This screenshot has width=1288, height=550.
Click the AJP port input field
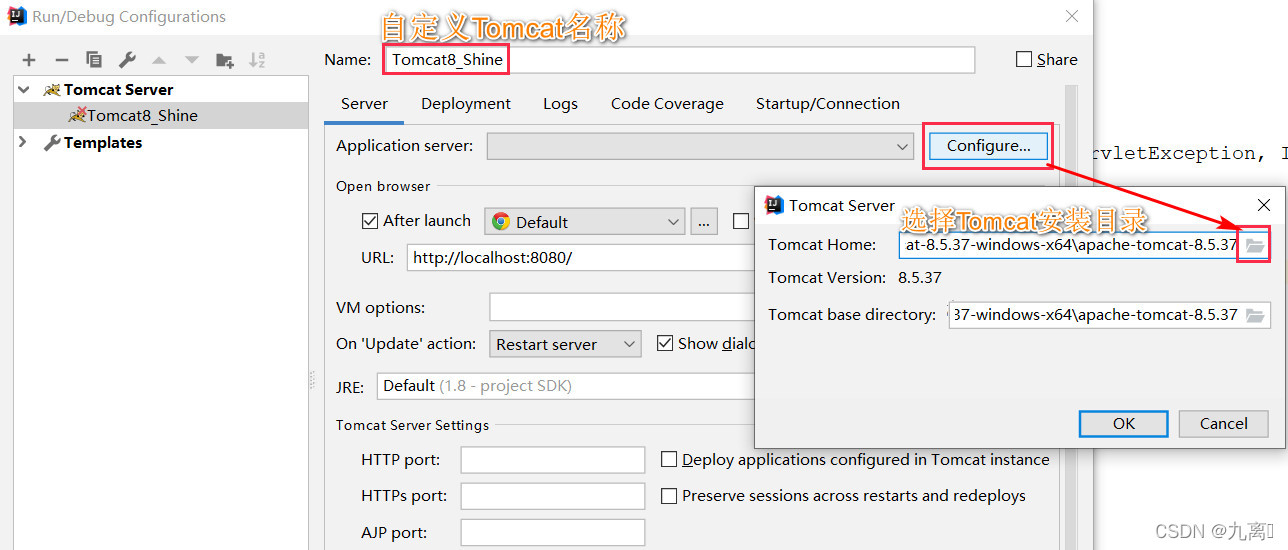(x=552, y=532)
